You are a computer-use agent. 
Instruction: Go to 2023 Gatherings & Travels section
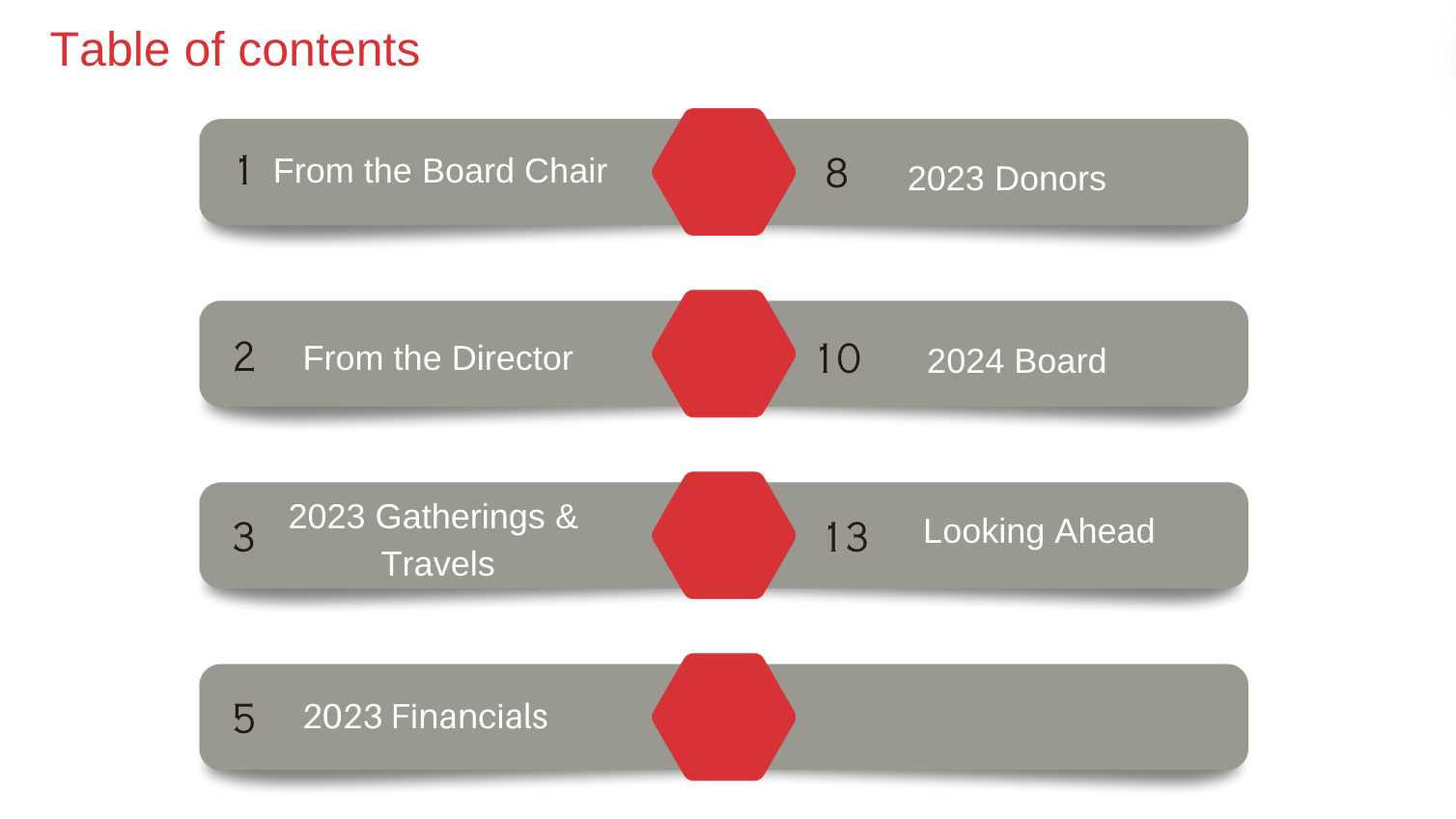pyautogui.click(x=434, y=540)
